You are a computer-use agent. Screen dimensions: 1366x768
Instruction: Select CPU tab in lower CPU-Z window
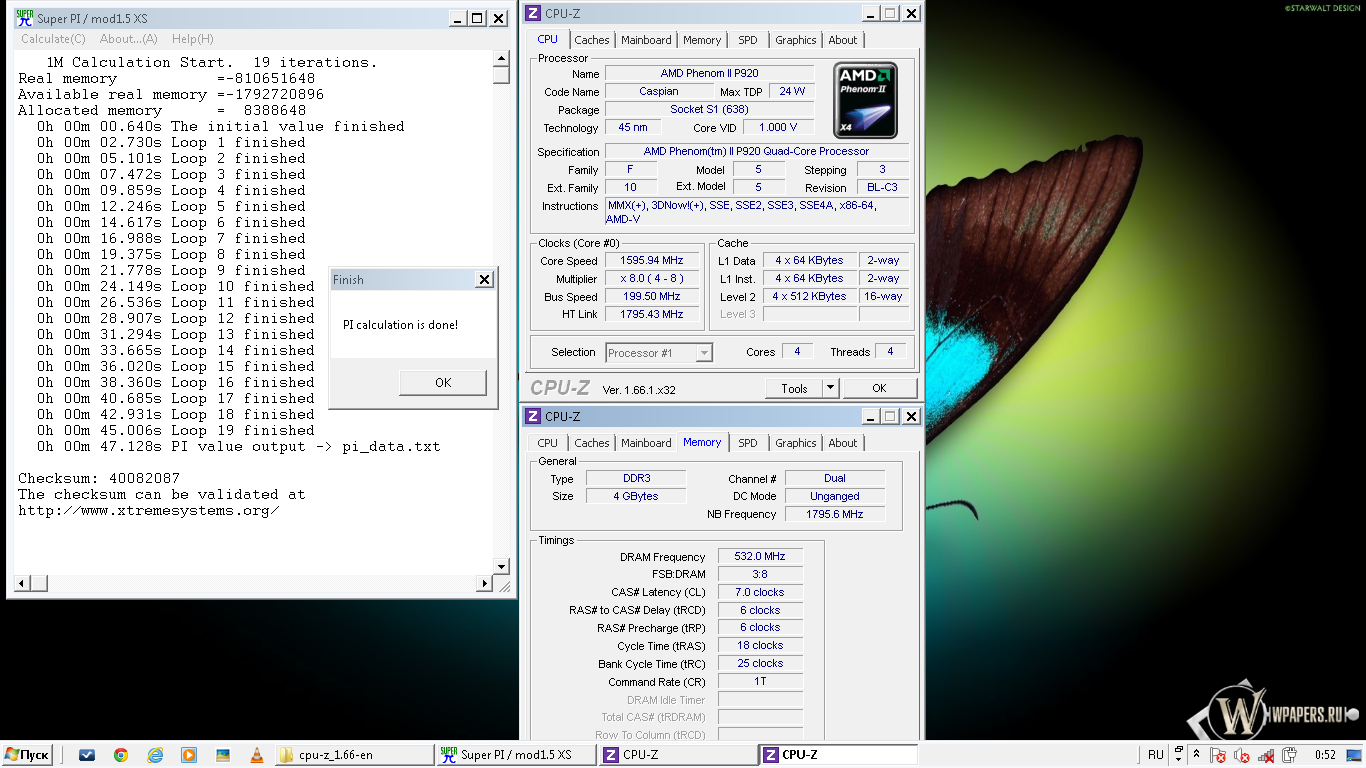click(548, 443)
